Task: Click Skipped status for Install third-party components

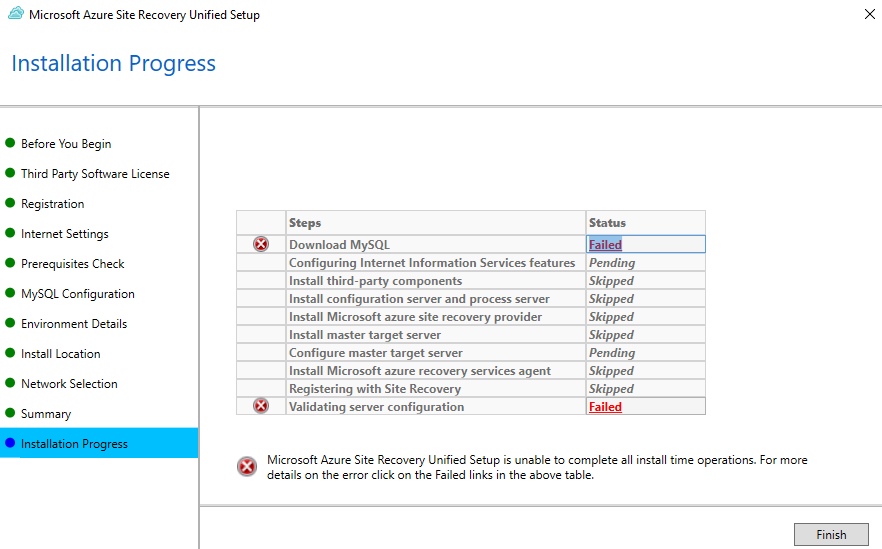Action: tap(611, 281)
